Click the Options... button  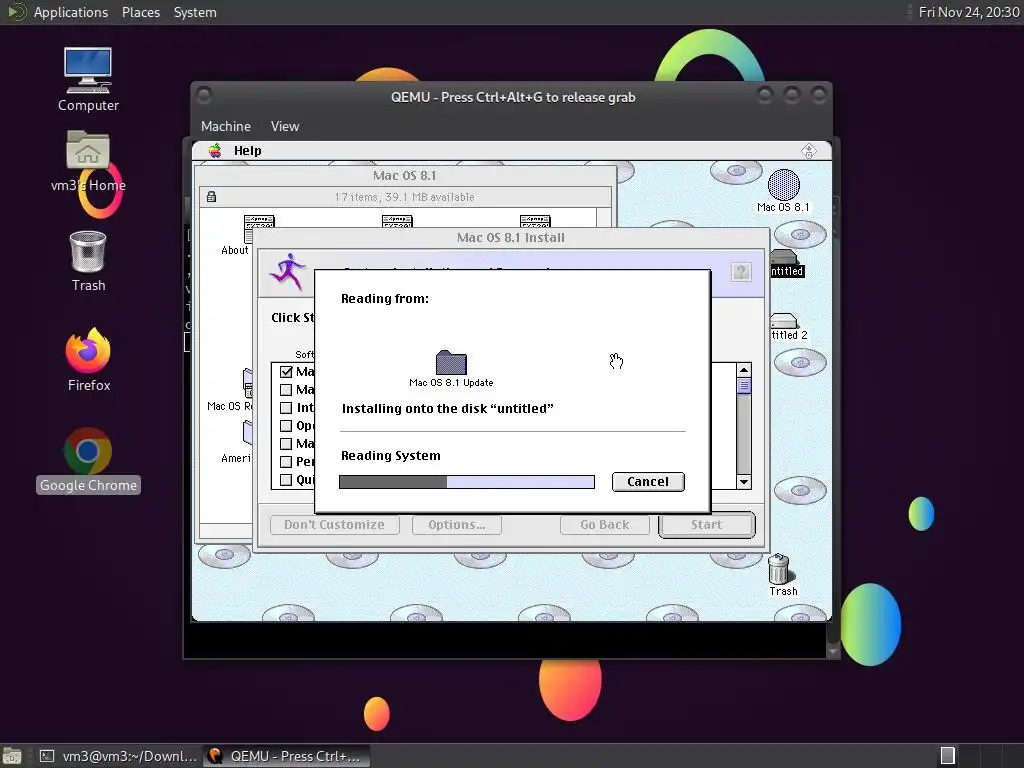point(456,525)
